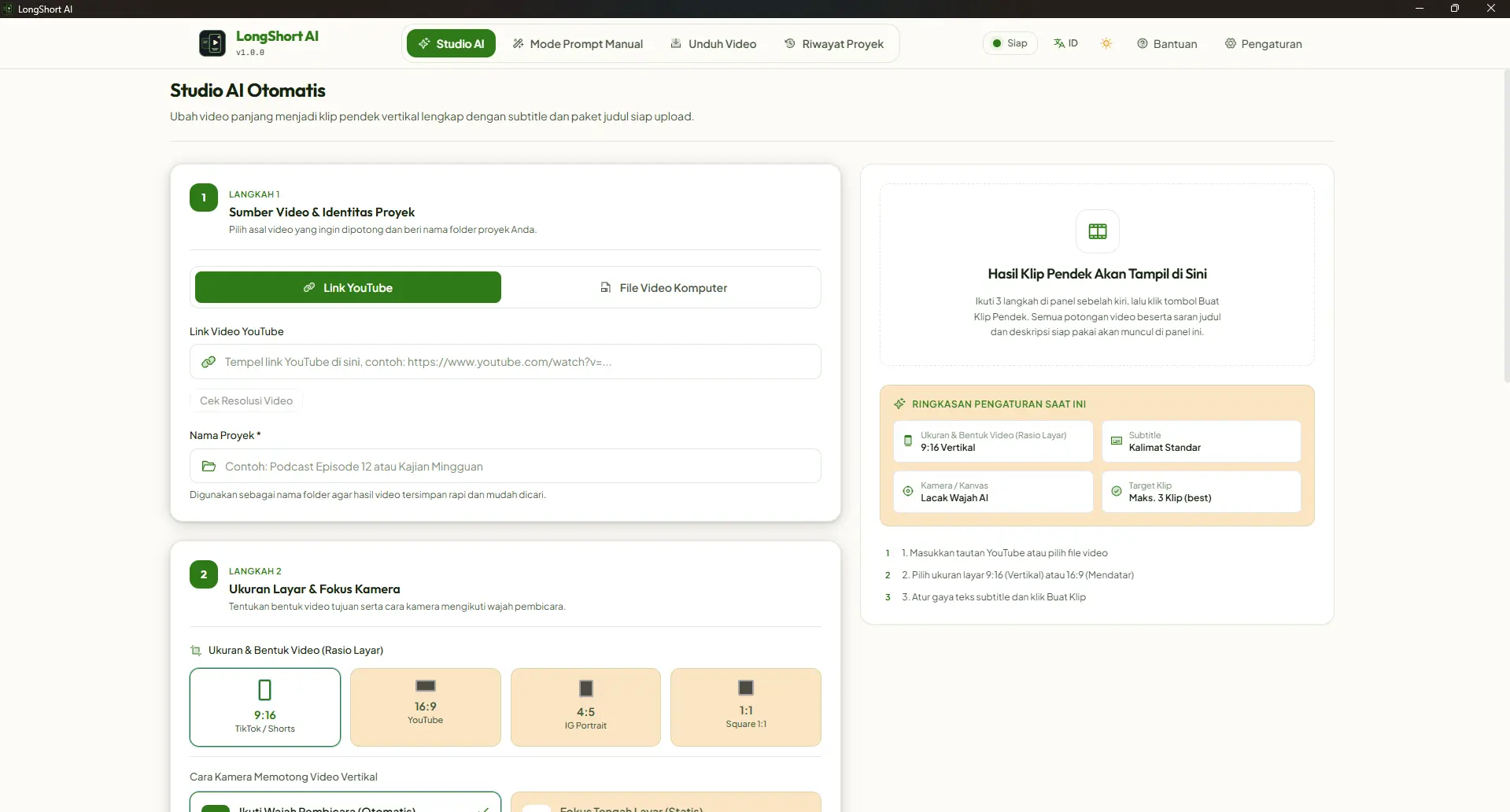This screenshot has height=812, width=1510.
Task: Click the sparkle icon beside Ringkasan Pengaturan
Action: coord(899,404)
